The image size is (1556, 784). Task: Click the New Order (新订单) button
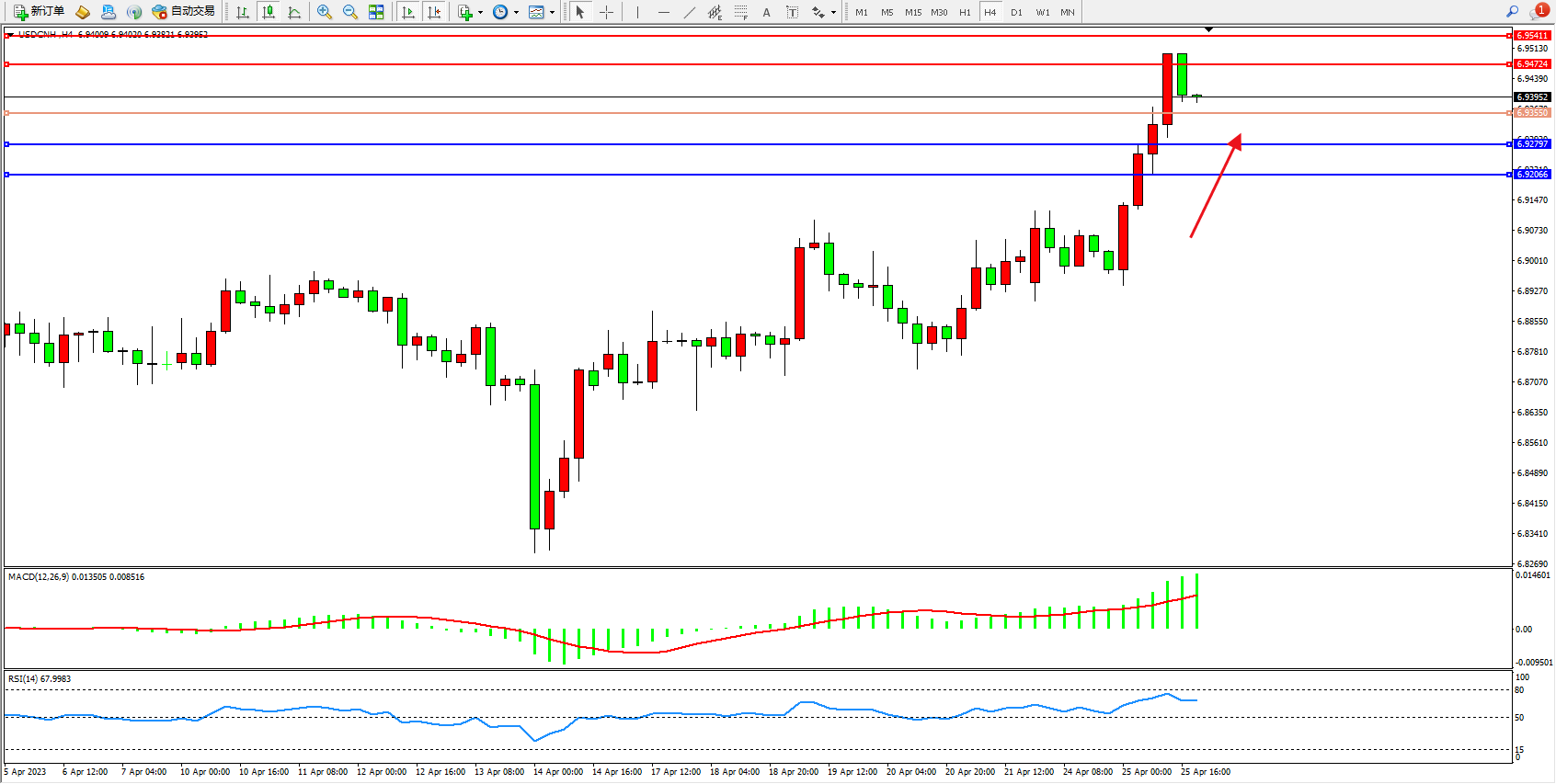point(39,12)
